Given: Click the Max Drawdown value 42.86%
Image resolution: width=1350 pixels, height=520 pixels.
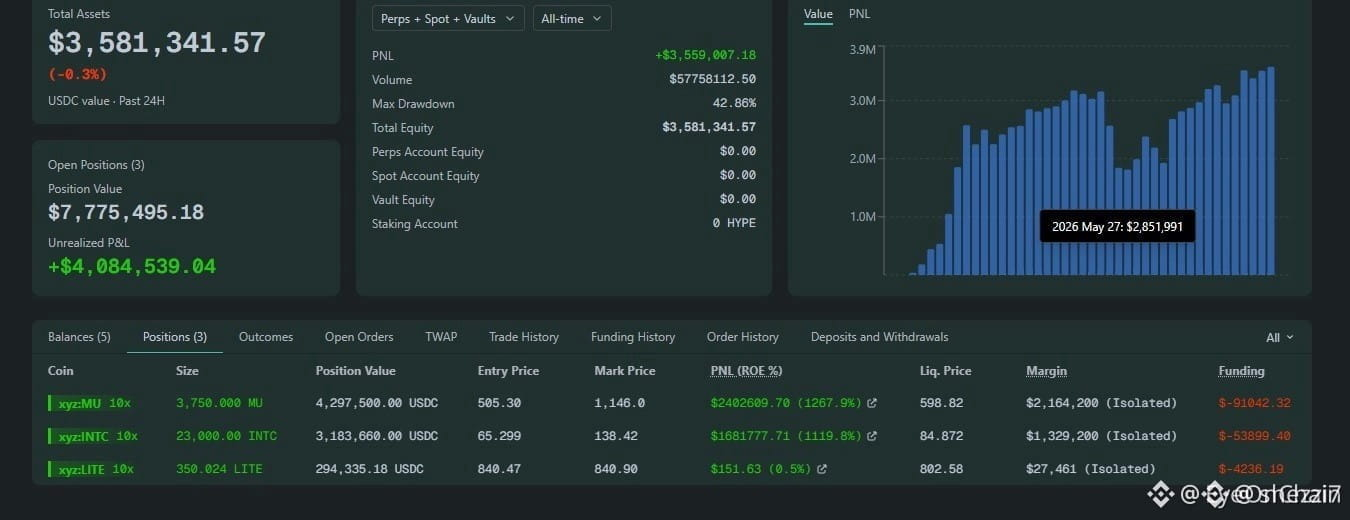Looking at the screenshot, I should tap(734, 104).
